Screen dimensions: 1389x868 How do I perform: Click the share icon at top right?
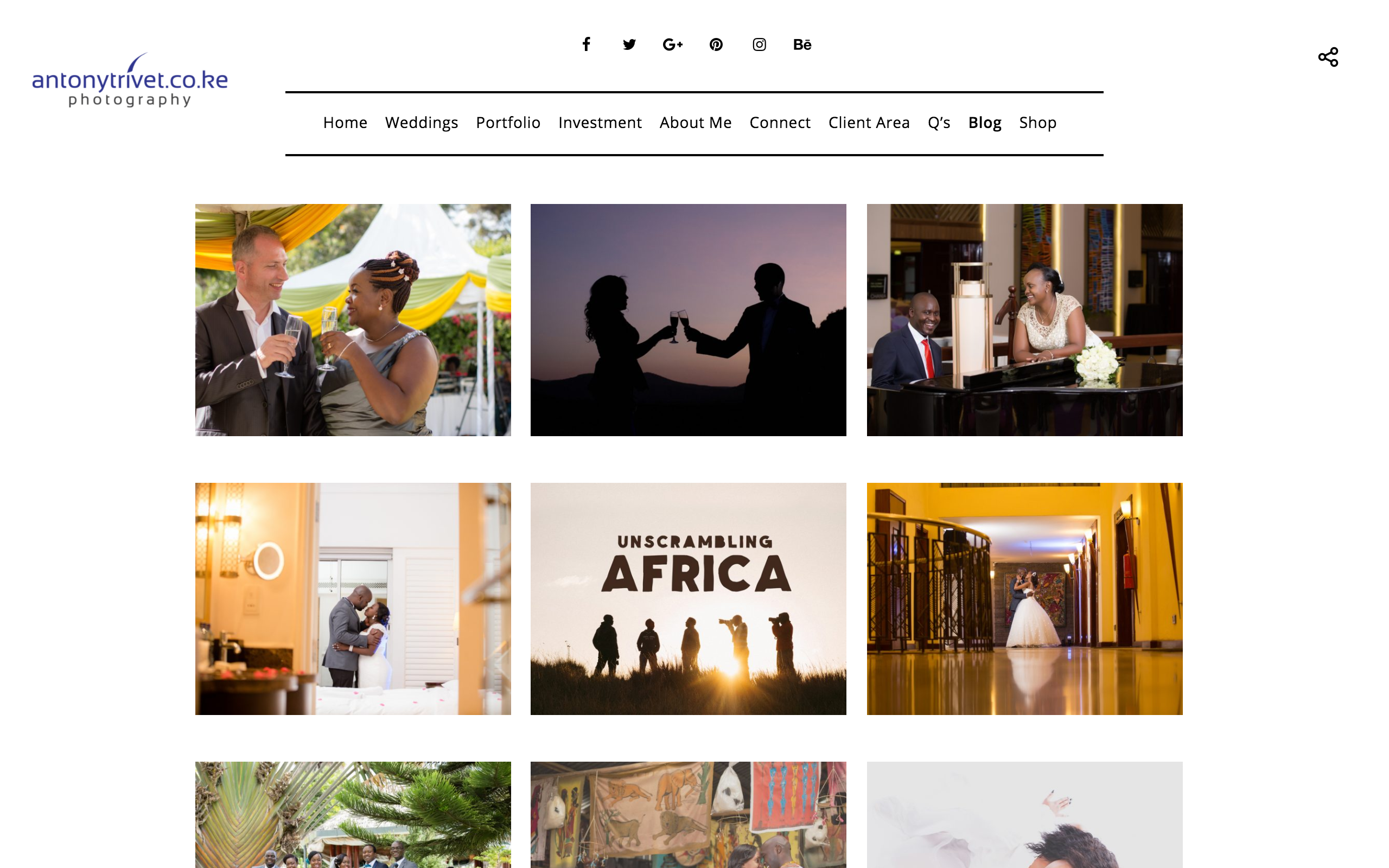pyautogui.click(x=1328, y=57)
